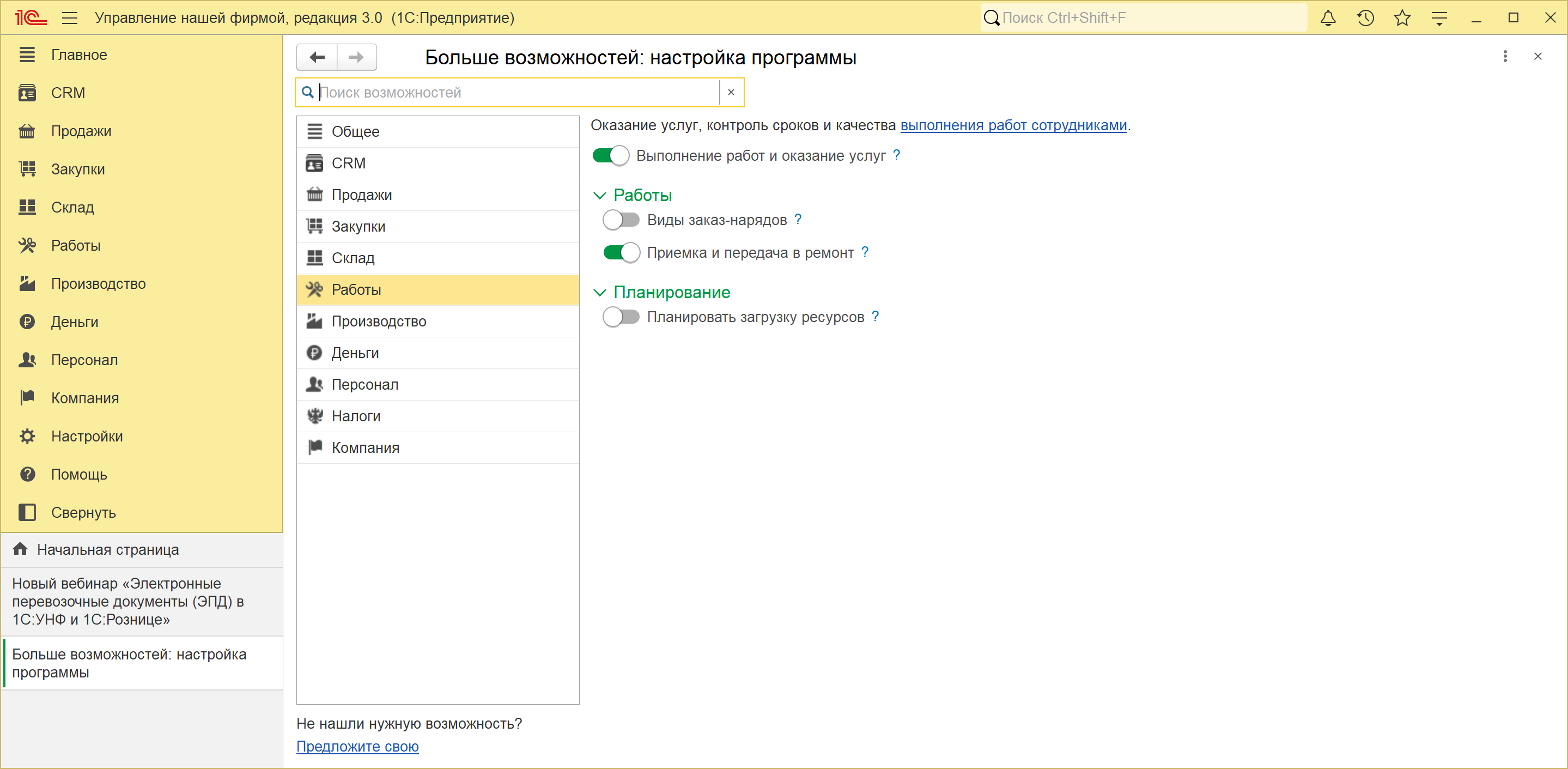Select the highlighted Работы row in settings list
1568x769 pixels.
437,290
